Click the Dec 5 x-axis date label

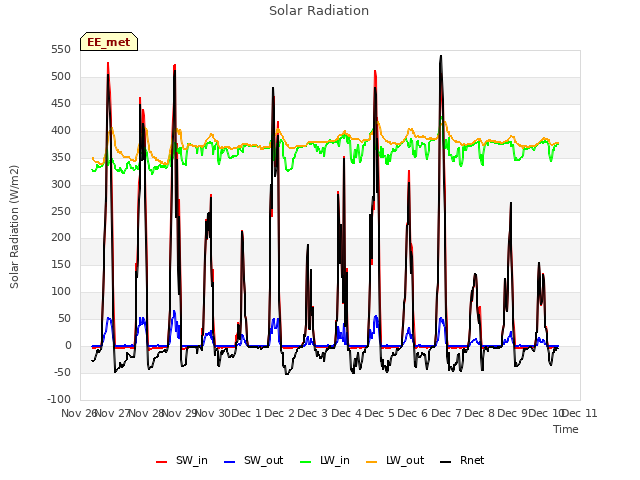tap(380, 413)
